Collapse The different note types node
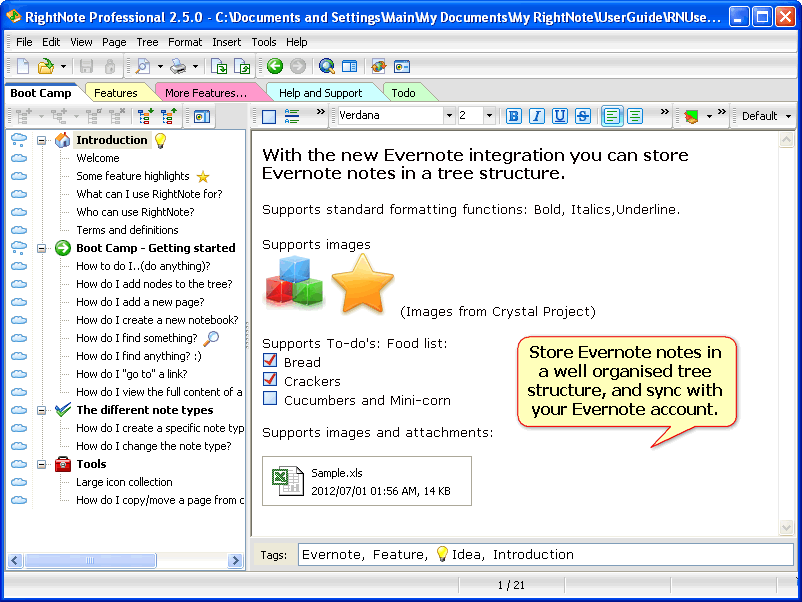The height and width of the screenshot is (602, 802). pos(42,410)
